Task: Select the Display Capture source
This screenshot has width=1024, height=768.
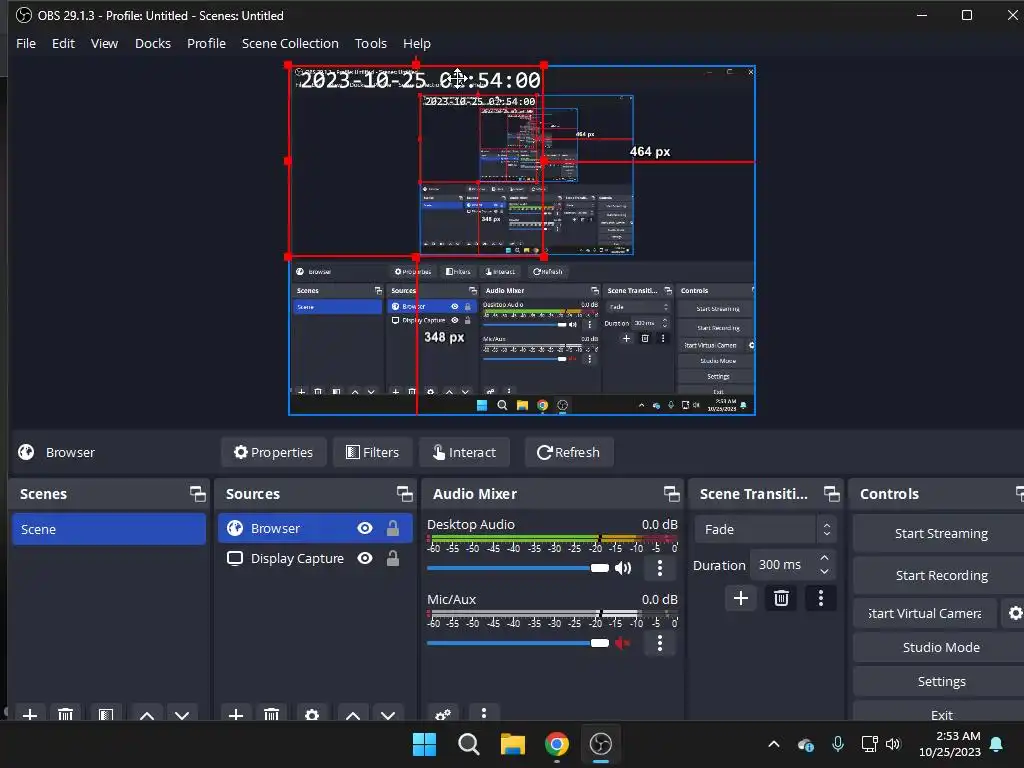Action: tap(315, 558)
